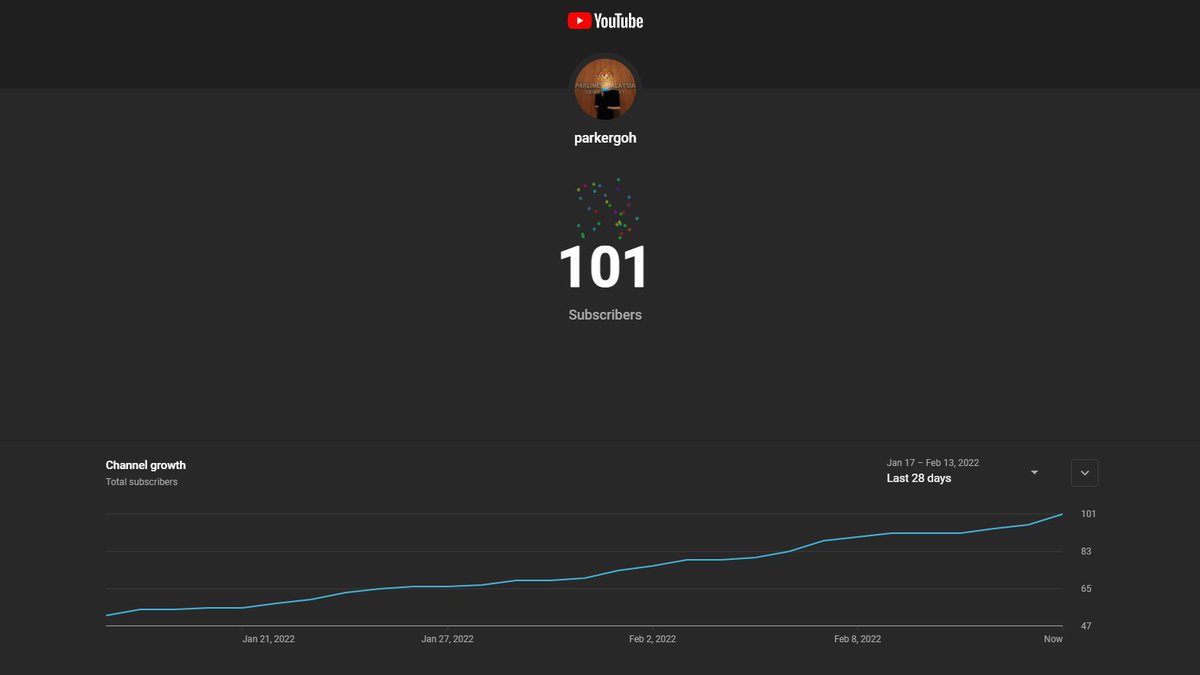Expand the Jan 17 – Feb 13 date range
This screenshot has height=675, width=1200.
point(933,462)
